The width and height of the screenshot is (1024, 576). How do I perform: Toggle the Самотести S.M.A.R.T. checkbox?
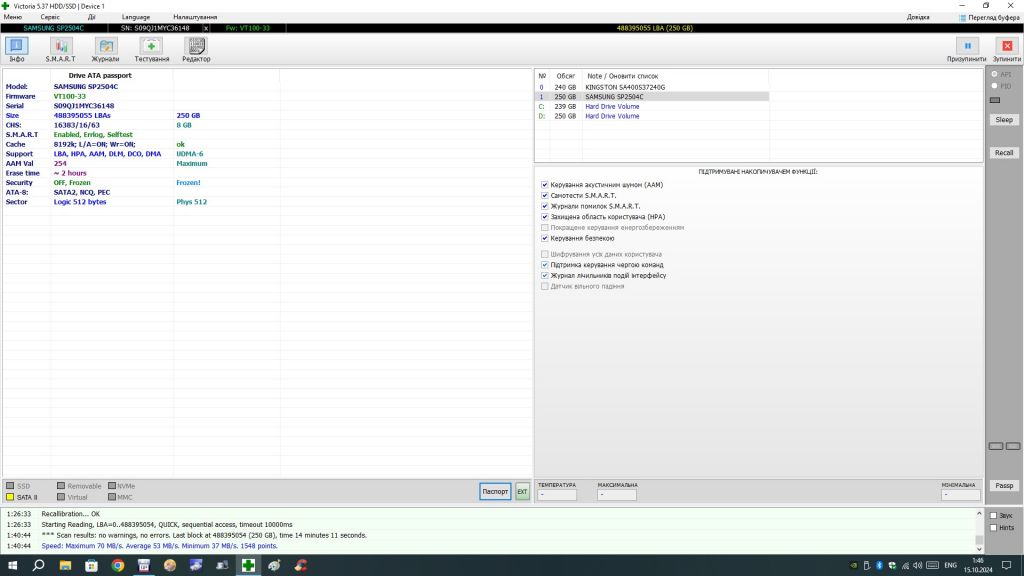coord(545,195)
